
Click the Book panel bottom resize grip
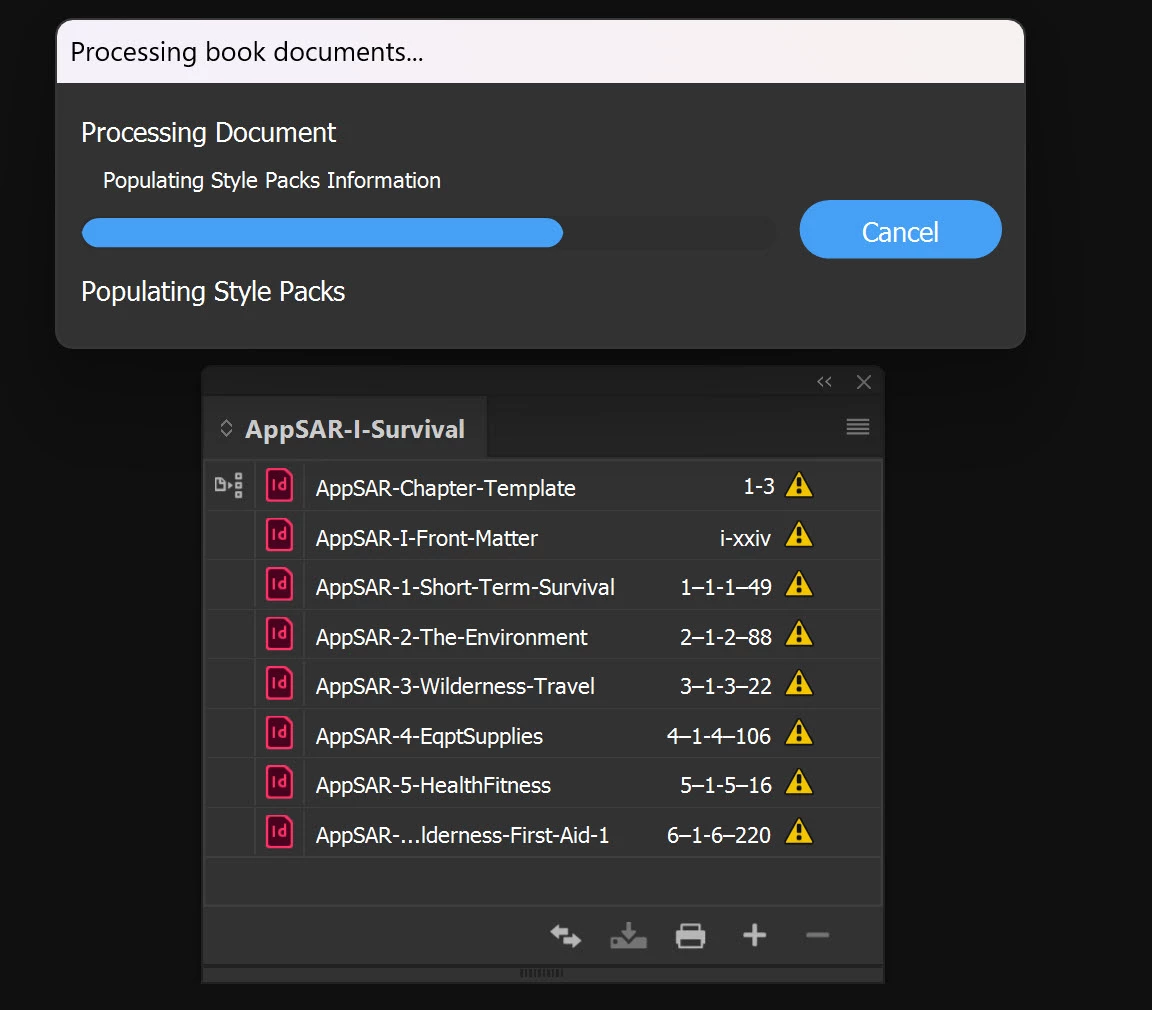[x=541, y=973]
